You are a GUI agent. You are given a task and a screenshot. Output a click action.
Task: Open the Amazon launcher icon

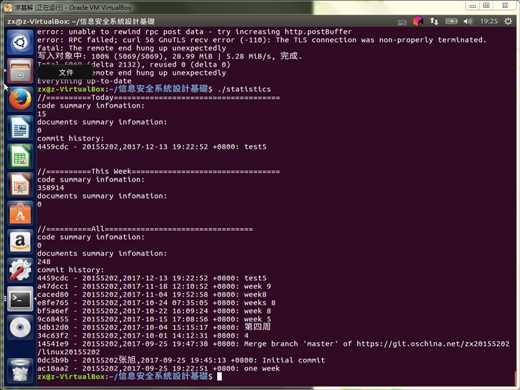click(x=20, y=242)
